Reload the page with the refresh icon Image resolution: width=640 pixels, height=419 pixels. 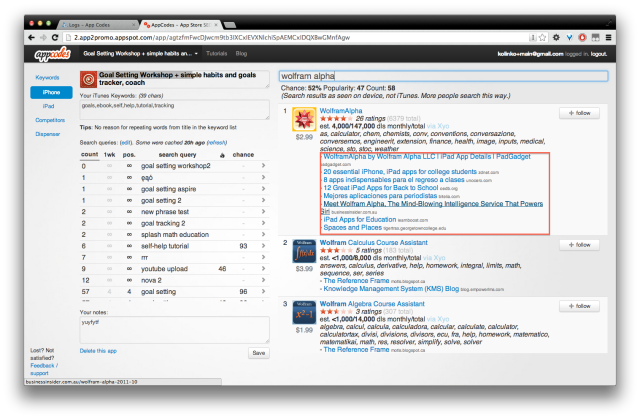(55, 38)
